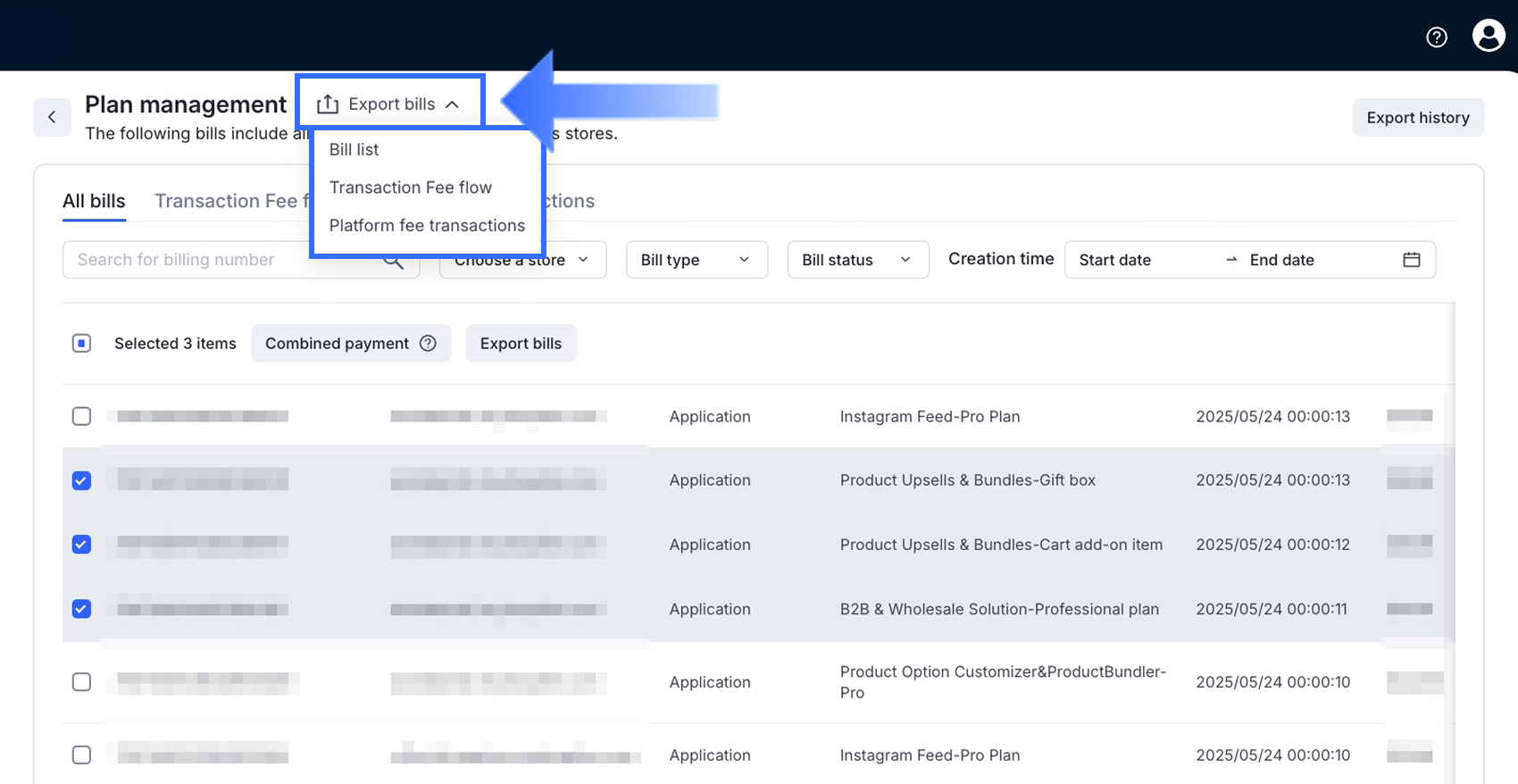Uncheck the B2B & Wholesale Solution row
The width and height of the screenshot is (1518, 784).
(81, 609)
